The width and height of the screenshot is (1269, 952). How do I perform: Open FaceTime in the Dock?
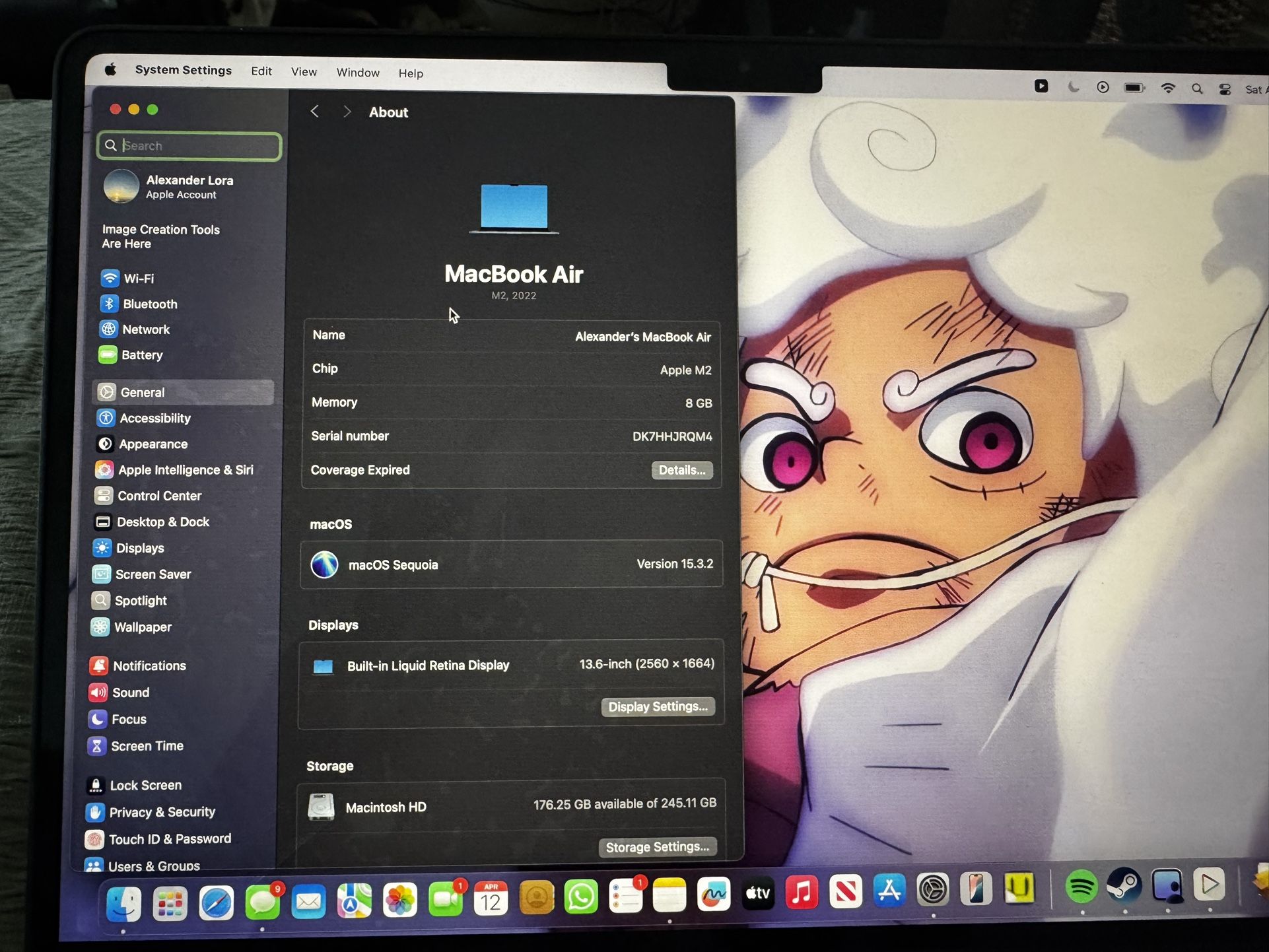click(446, 899)
